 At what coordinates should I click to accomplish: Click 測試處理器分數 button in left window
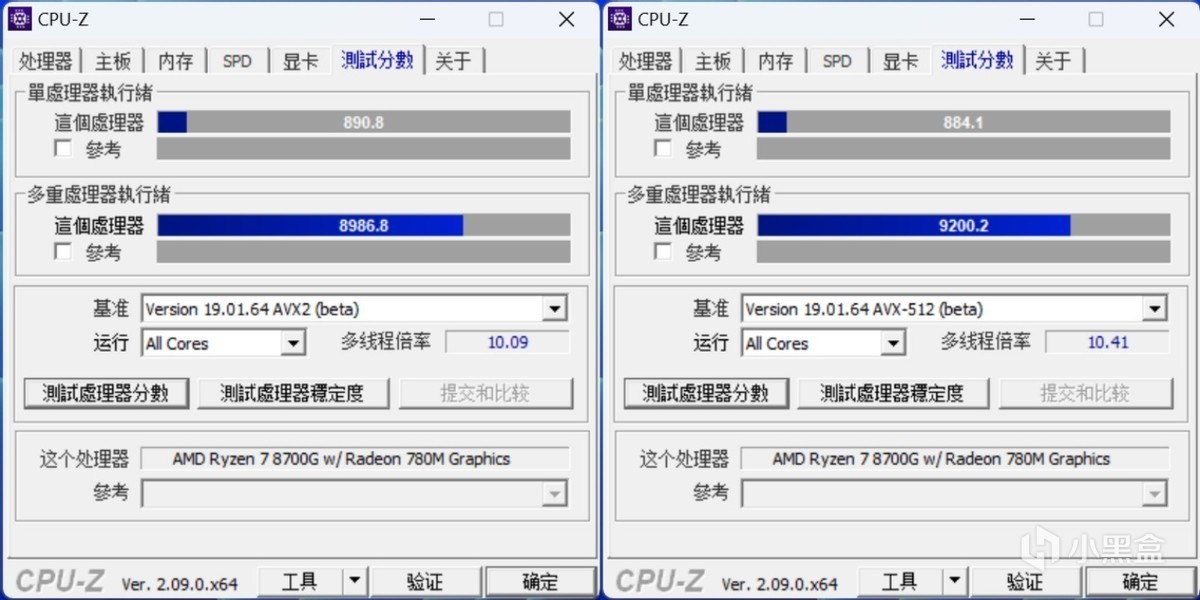pos(106,393)
